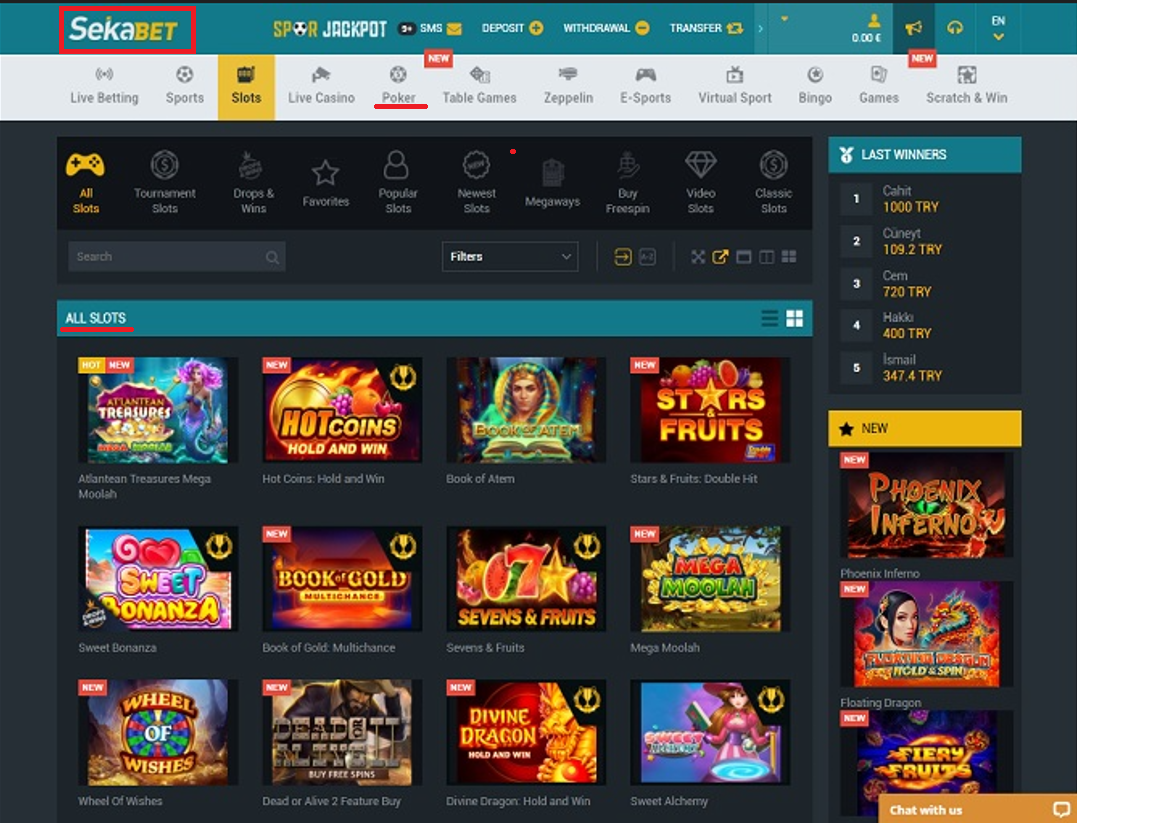Open the Phoenix Inferno thumbnail
1152x823 pixels.
click(x=926, y=505)
